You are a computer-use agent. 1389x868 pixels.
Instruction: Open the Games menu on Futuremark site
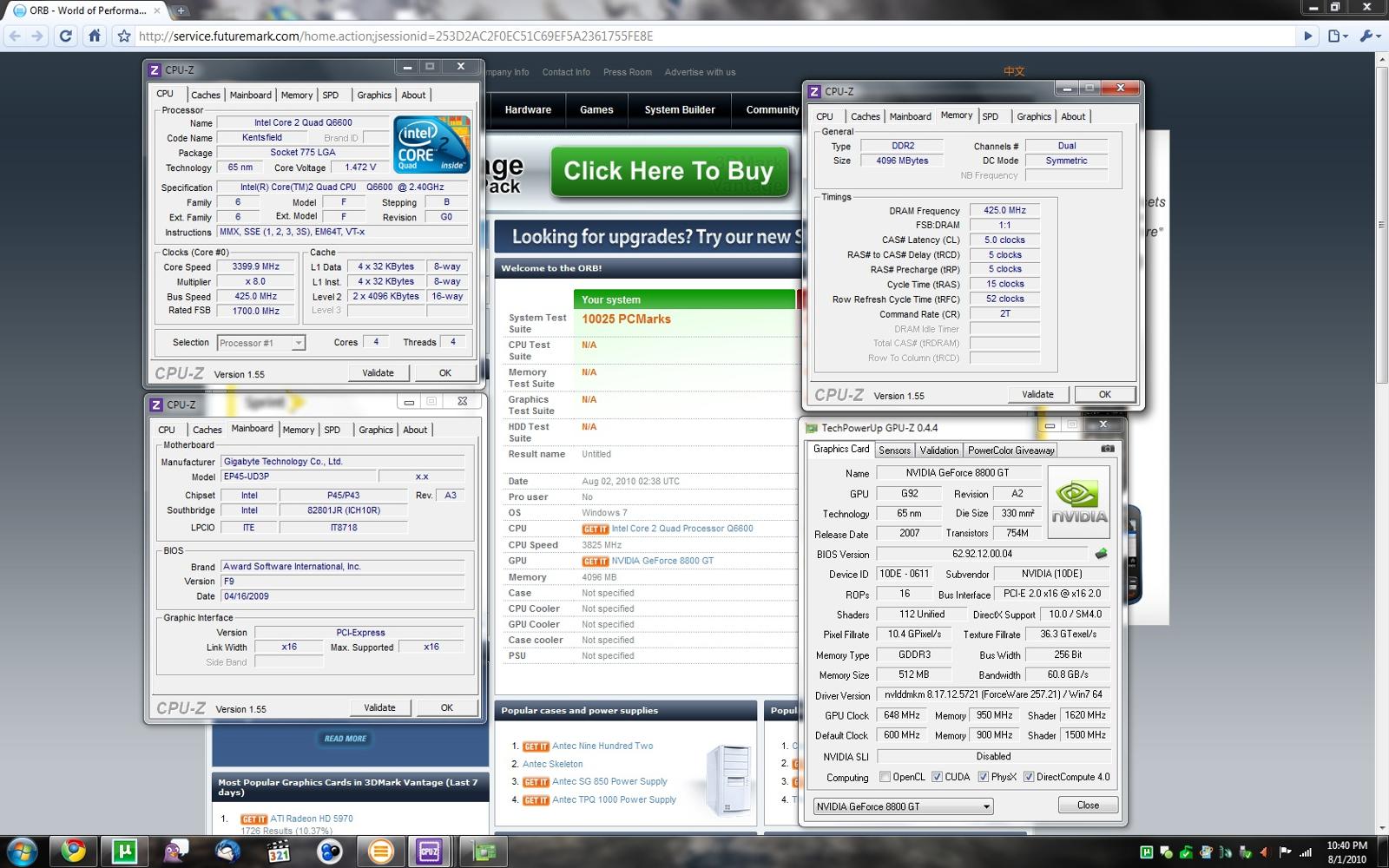596,109
